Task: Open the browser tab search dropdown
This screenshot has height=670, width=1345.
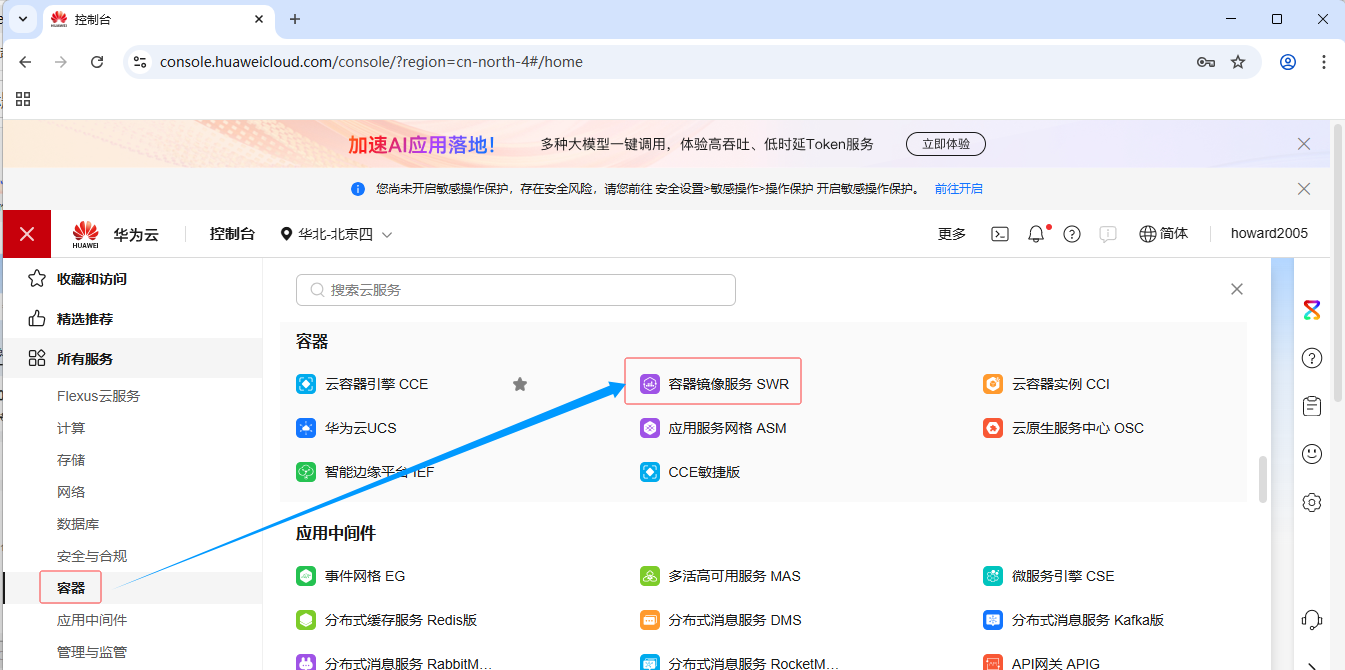Action: (23, 19)
